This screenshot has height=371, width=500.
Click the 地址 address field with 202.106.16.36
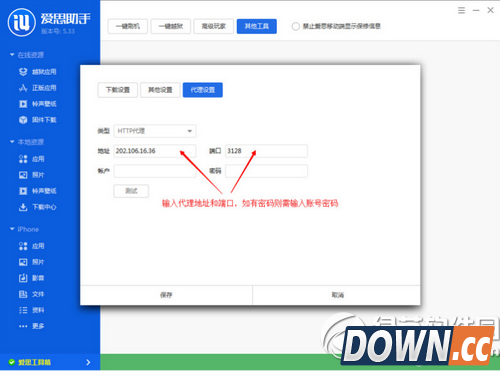[x=155, y=151]
